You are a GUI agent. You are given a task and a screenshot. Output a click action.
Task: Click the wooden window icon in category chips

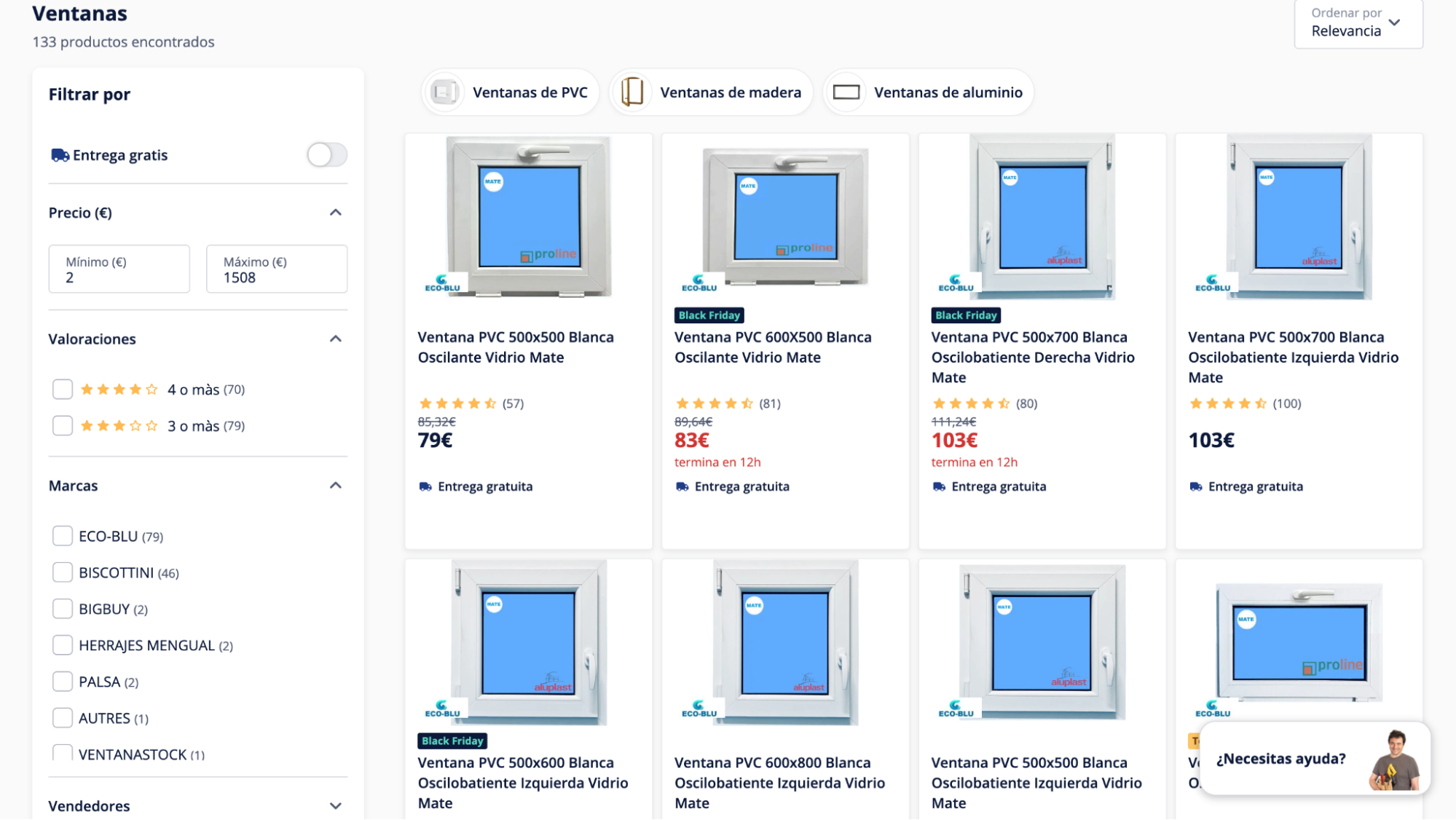632,92
